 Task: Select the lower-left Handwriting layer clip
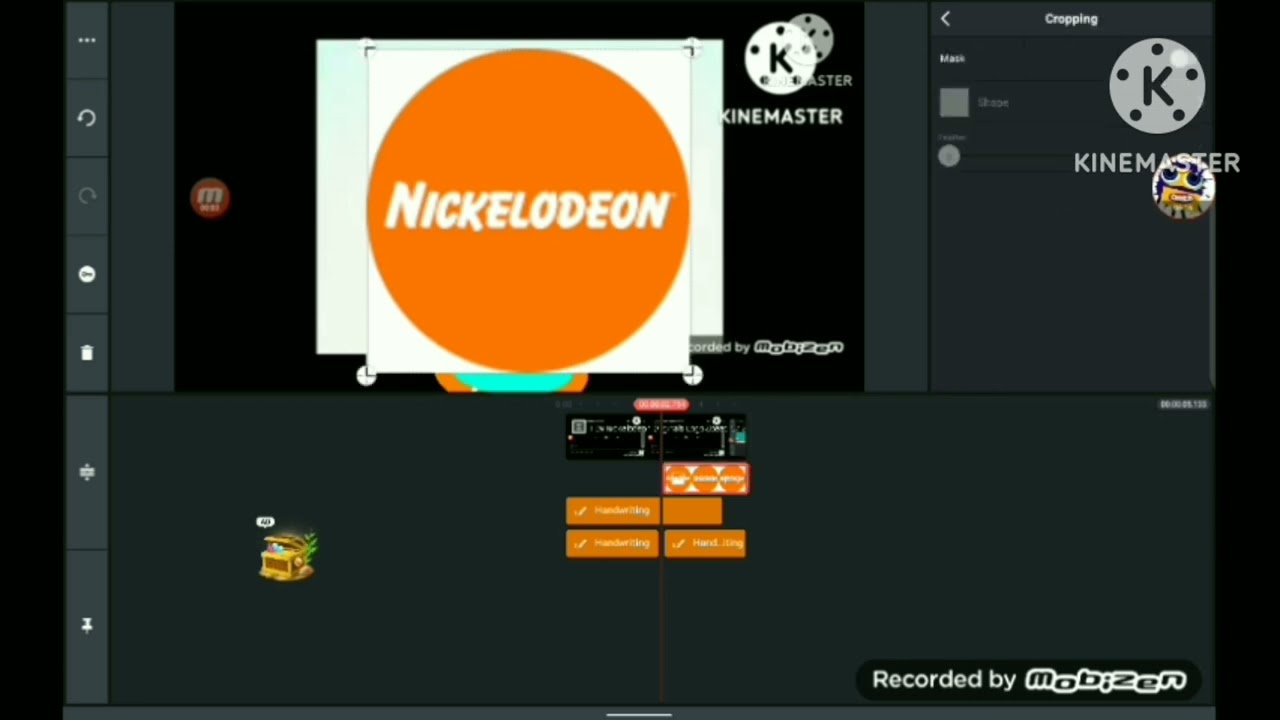[x=613, y=543]
